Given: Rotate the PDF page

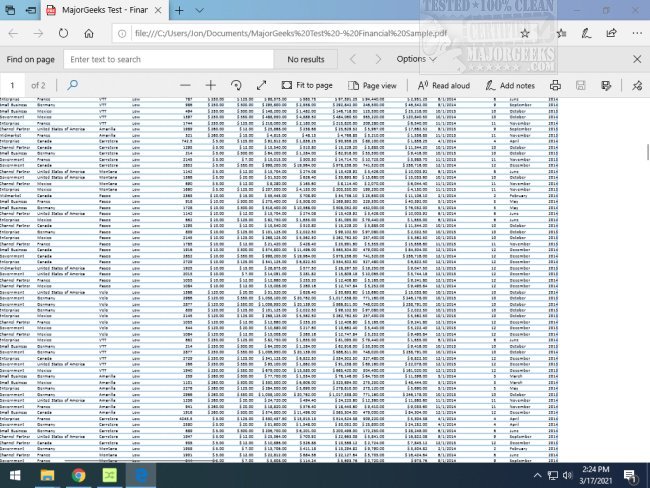Looking at the screenshot, I should click(x=236, y=85).
